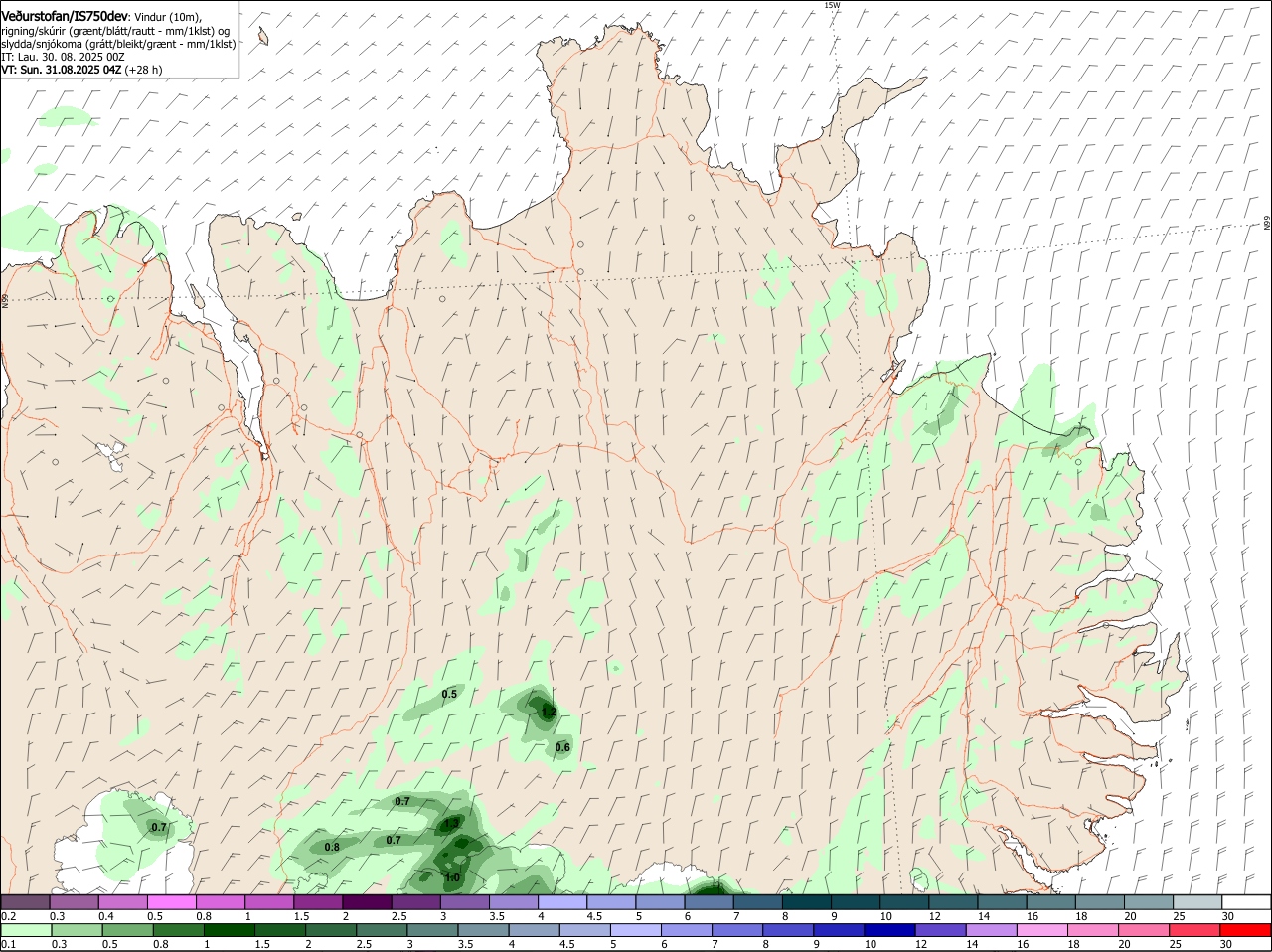
Task: Click the upper scale swatch starting at 3.5
Action: click(514, 902)
